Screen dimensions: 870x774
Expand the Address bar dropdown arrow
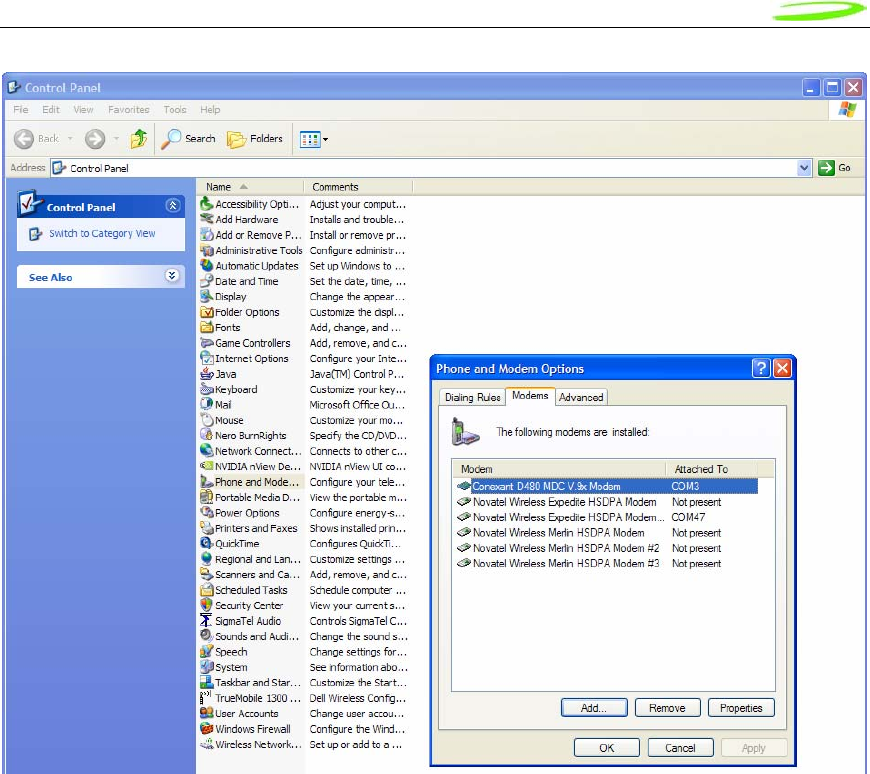(x=803, y=168)
